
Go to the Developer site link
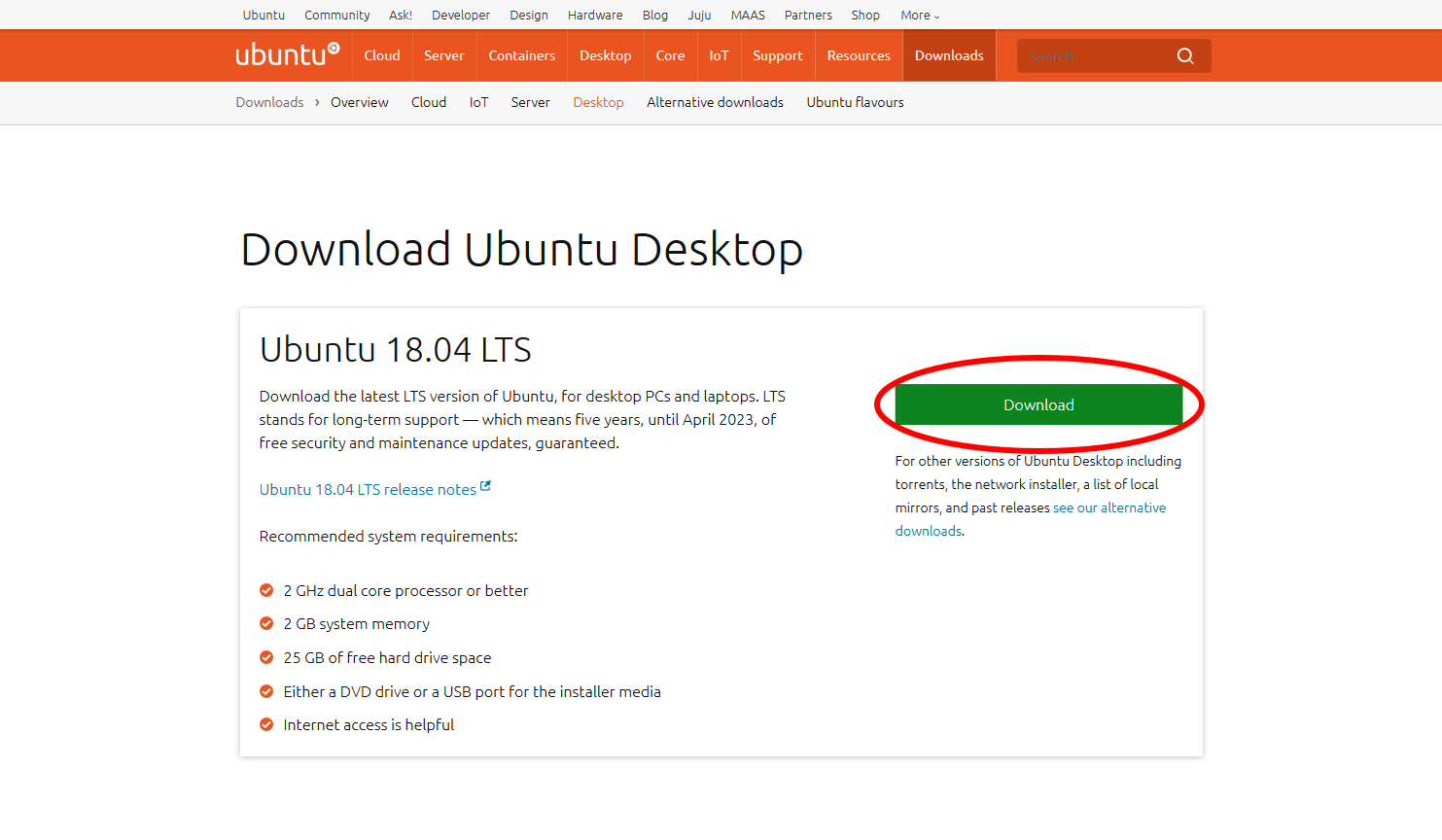click(461, 15)
